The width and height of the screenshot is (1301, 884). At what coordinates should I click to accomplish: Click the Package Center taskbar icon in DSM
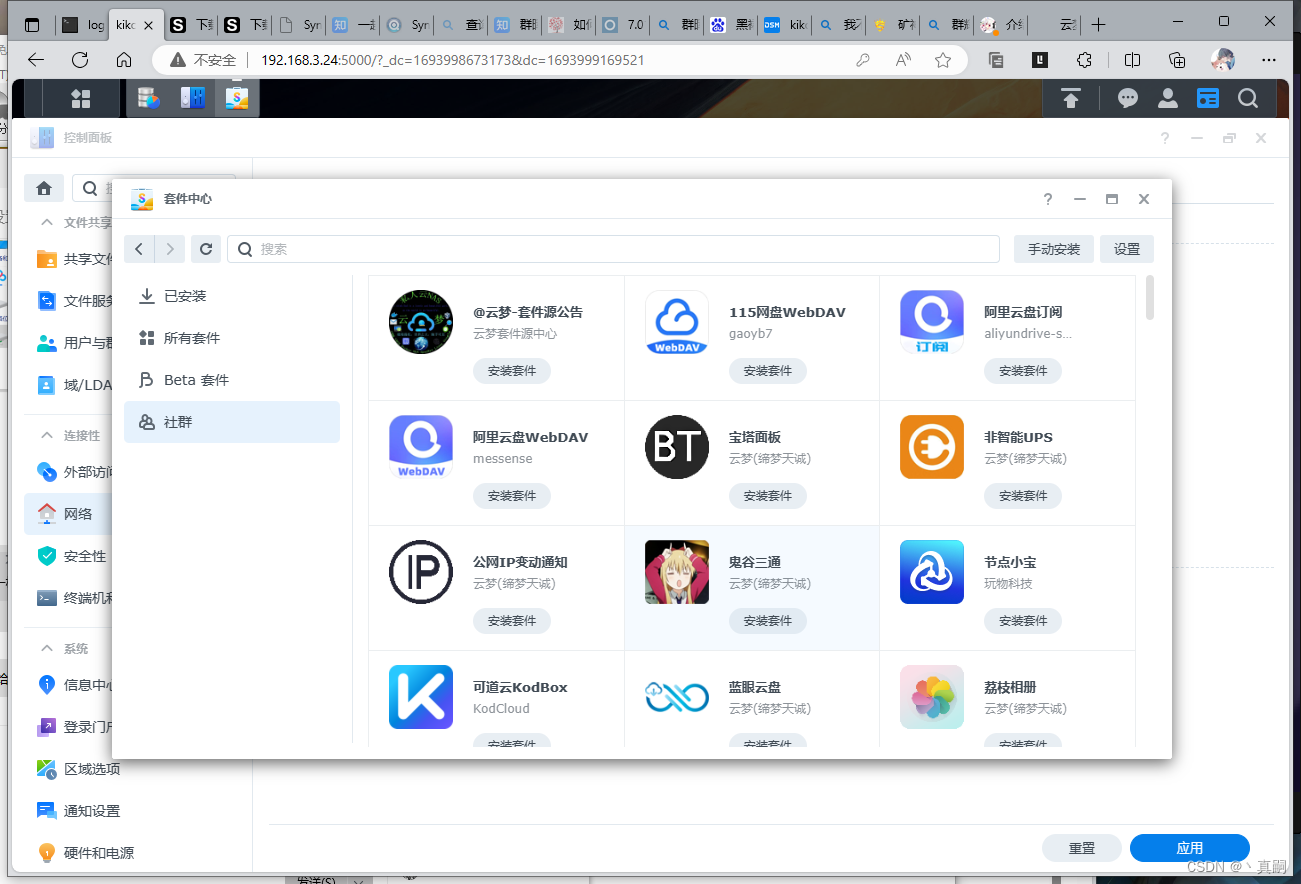pos(237,98)
